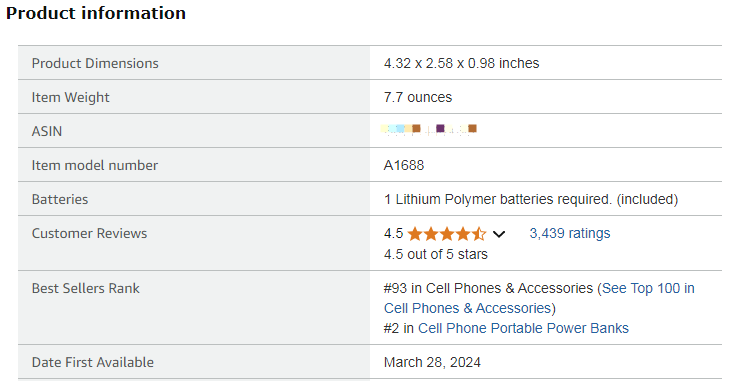Viewport: 735px width, 381px height.
Task: Click the Customer Reviews row label
Action: click(89, 233)
